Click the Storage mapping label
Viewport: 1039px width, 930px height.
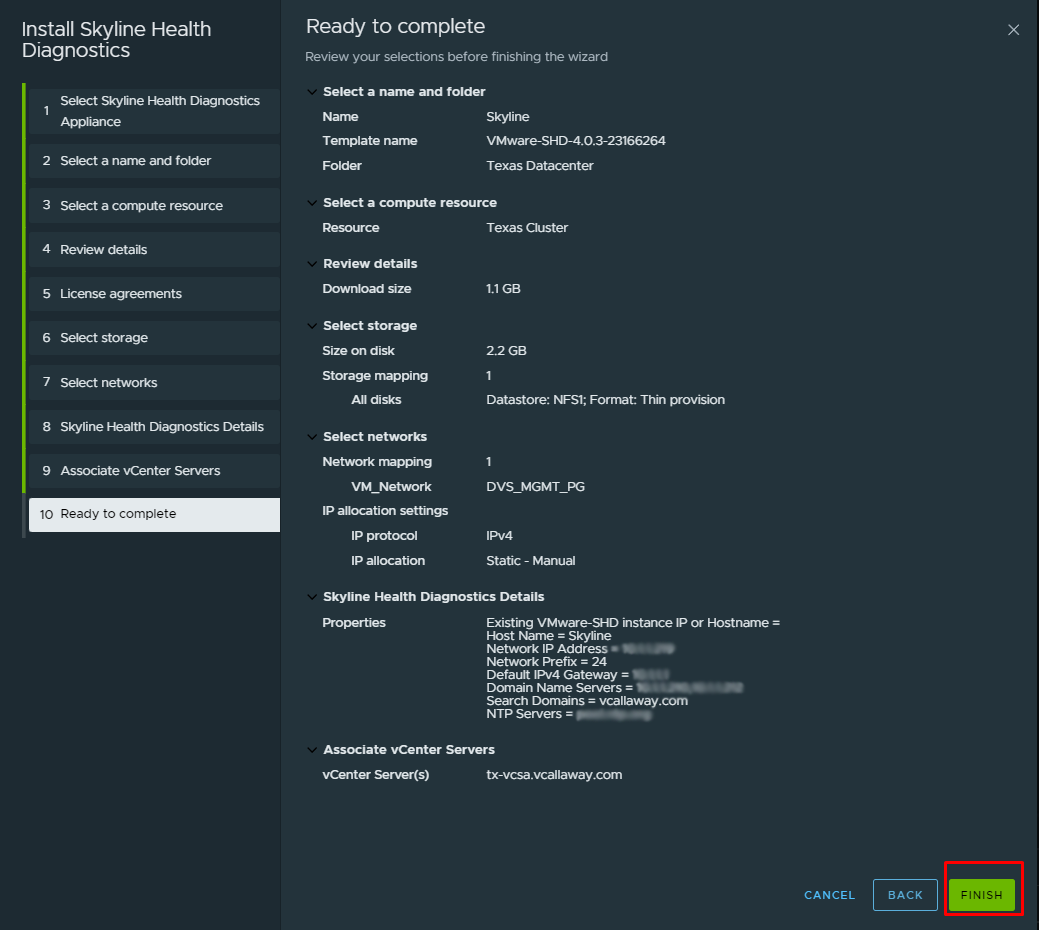click(x=375, y=376)
